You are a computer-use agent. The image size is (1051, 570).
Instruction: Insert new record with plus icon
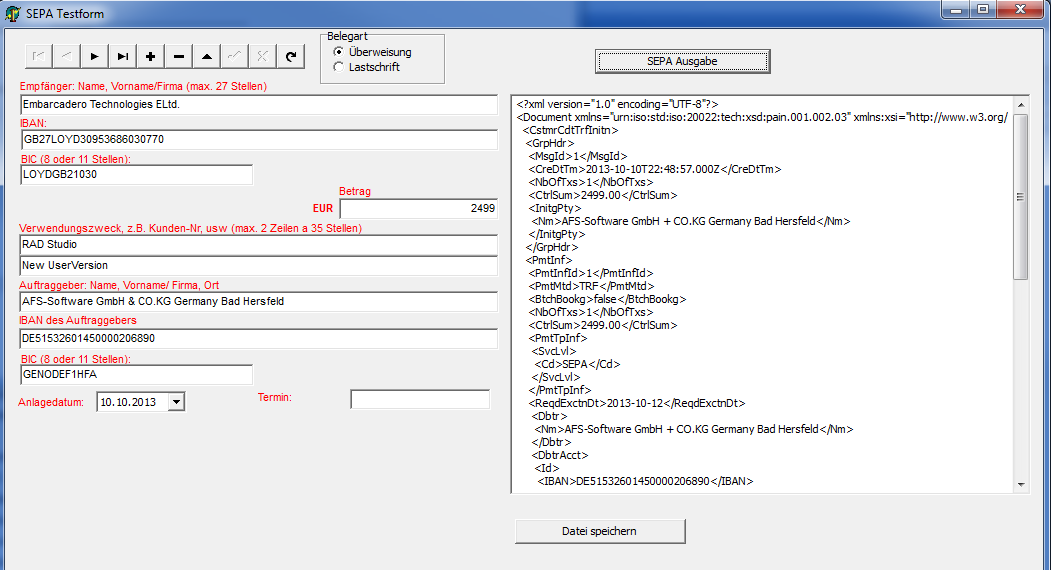(151, 56)
